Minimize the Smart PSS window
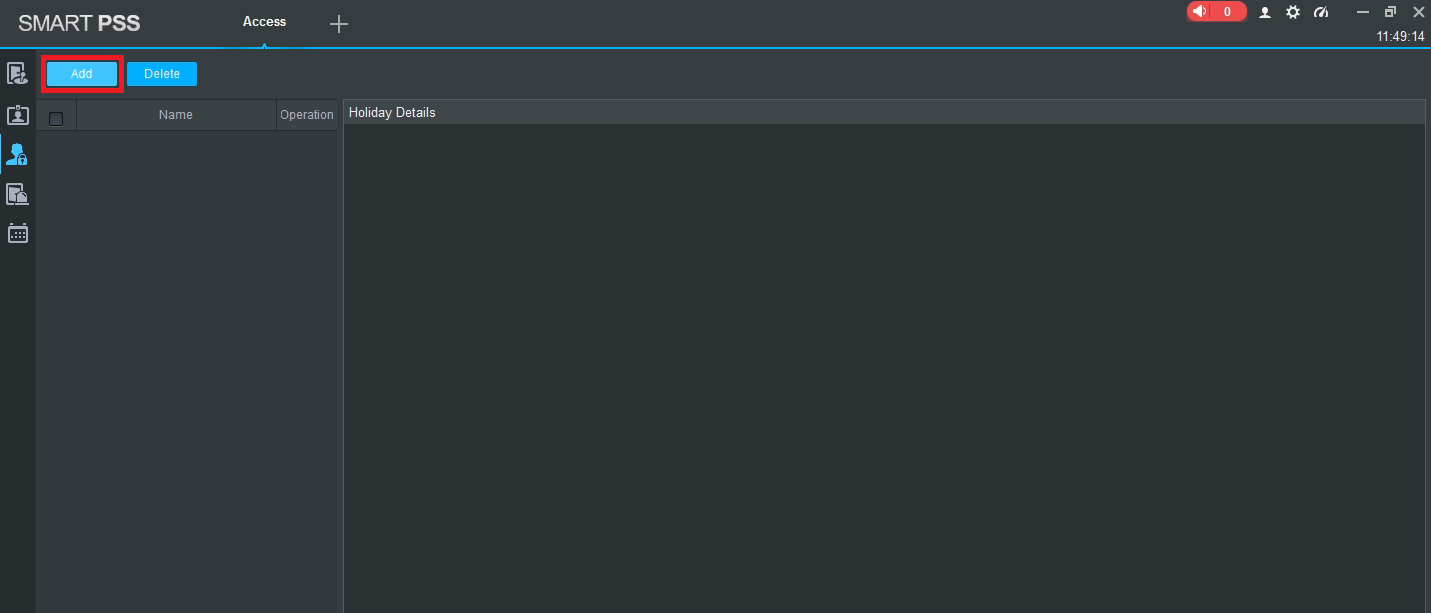This screenshot has height=613, width=1431. (1362, 12)
